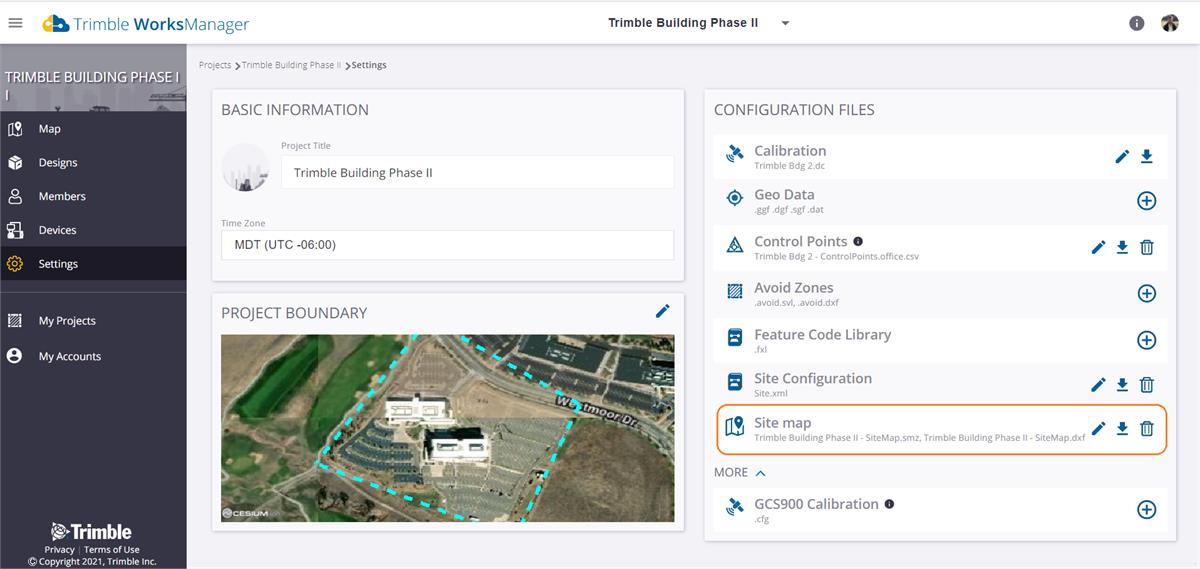Go to Designs in sidebar
Image resolution: width=1200 pixels, height=569 pixels.
(93, 163)
